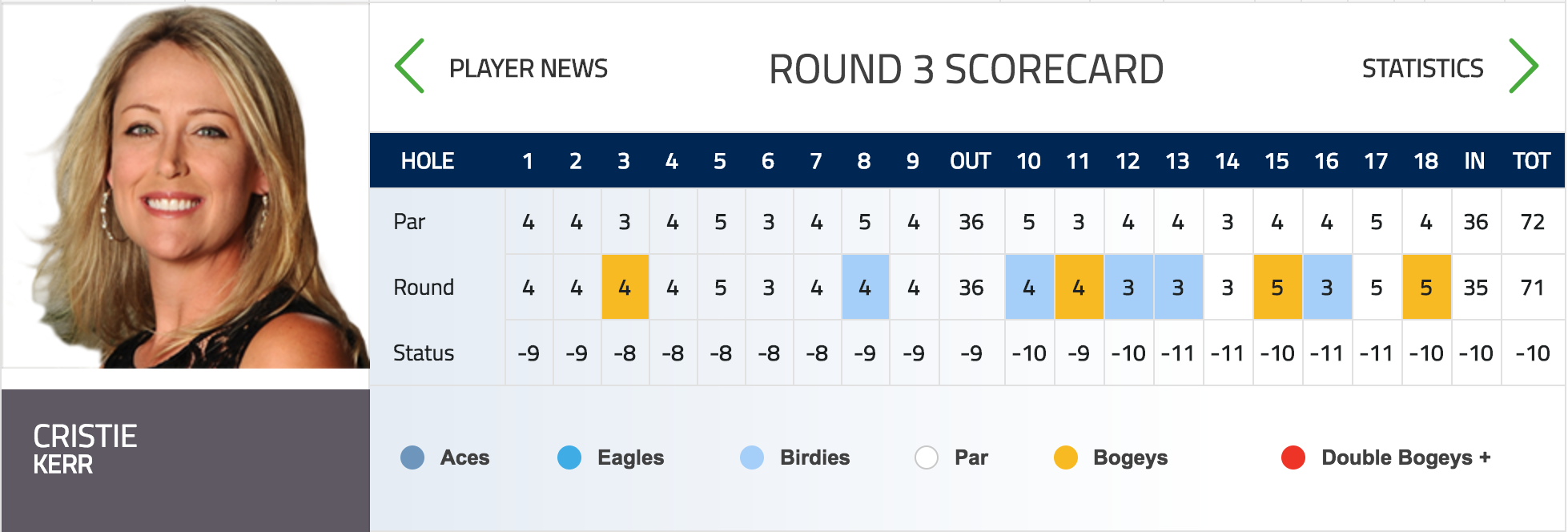
Task: Click the green left arrow chevron
Action: 409,66
